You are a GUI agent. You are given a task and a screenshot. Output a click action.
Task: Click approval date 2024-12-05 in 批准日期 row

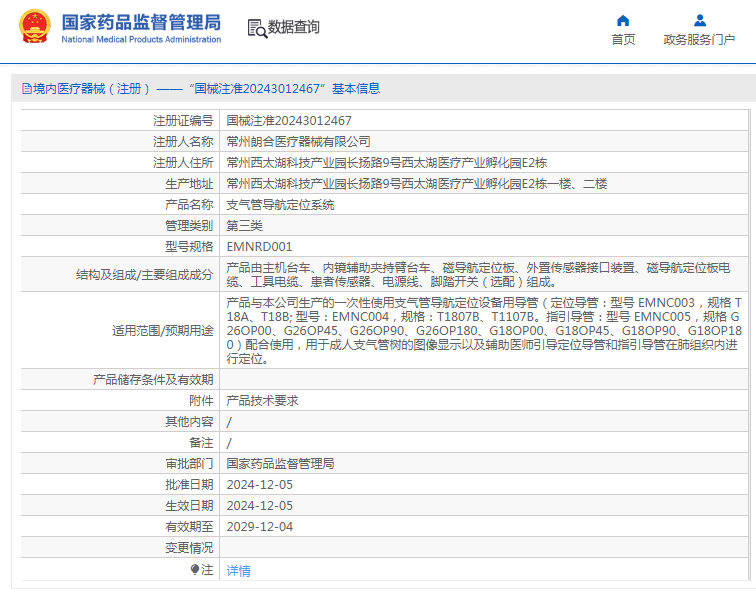(x=259, y=485)
